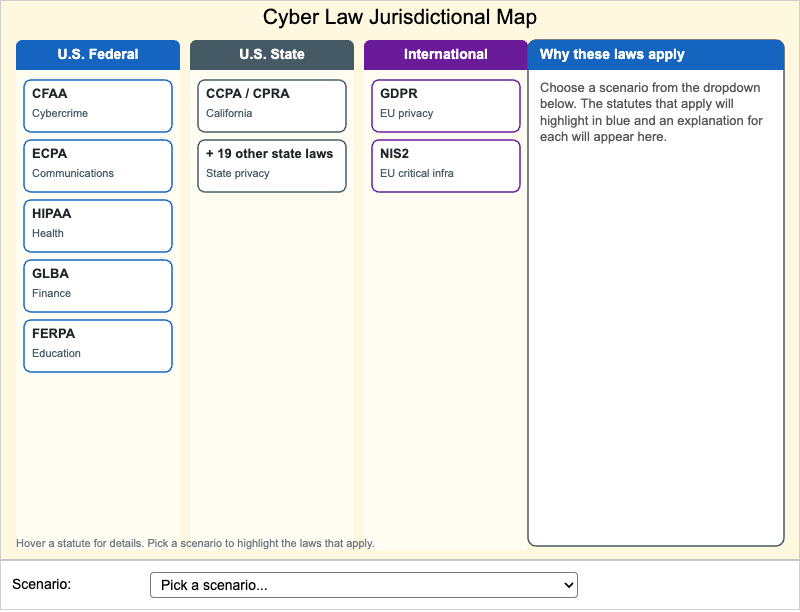Choose the GLBA Finance card
Screen dimensions: 800x612
point(98,286)
